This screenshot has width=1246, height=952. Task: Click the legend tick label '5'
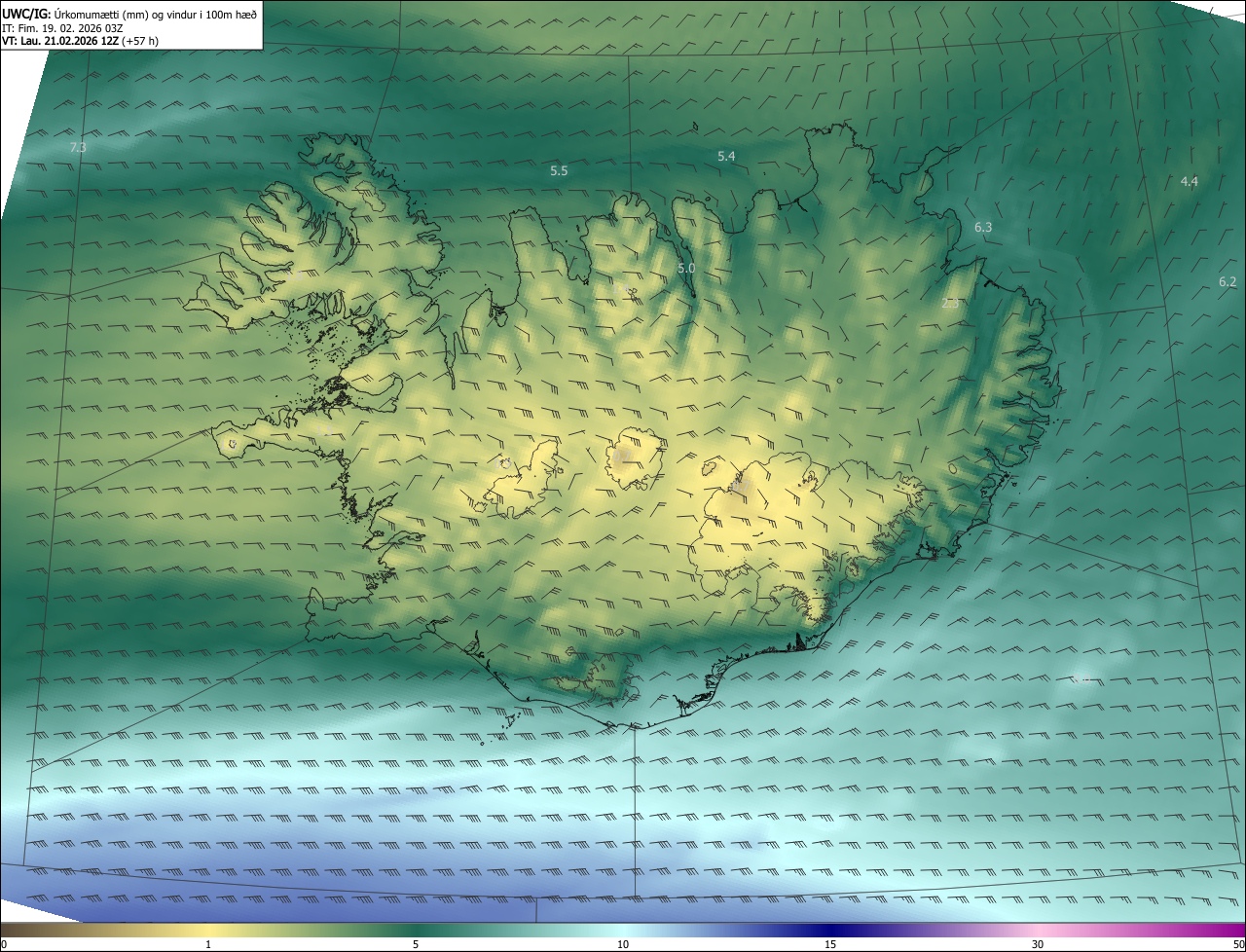[416, 944]
